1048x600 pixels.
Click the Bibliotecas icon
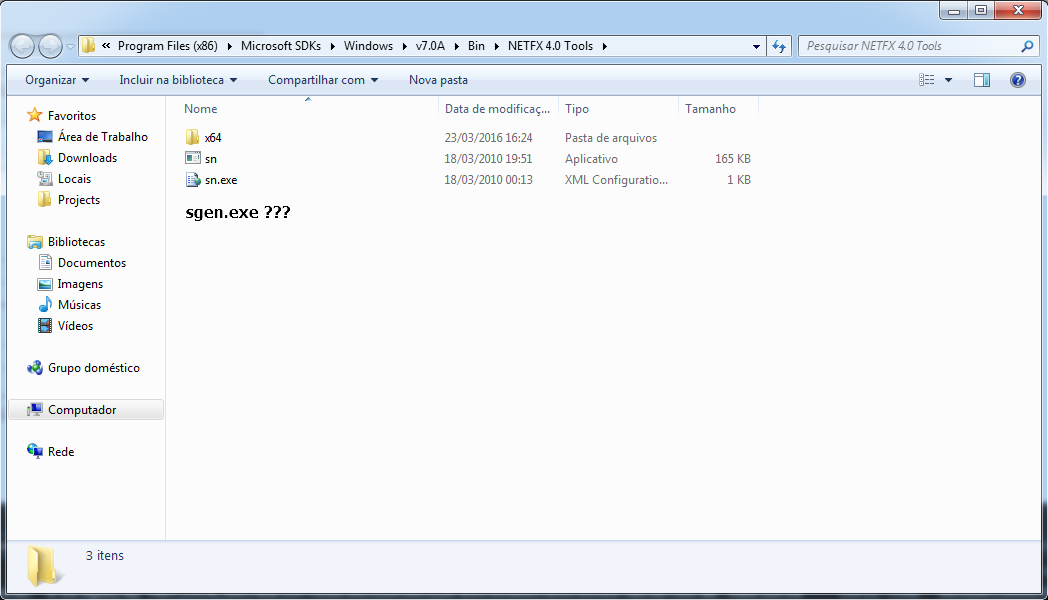[35, 241]
